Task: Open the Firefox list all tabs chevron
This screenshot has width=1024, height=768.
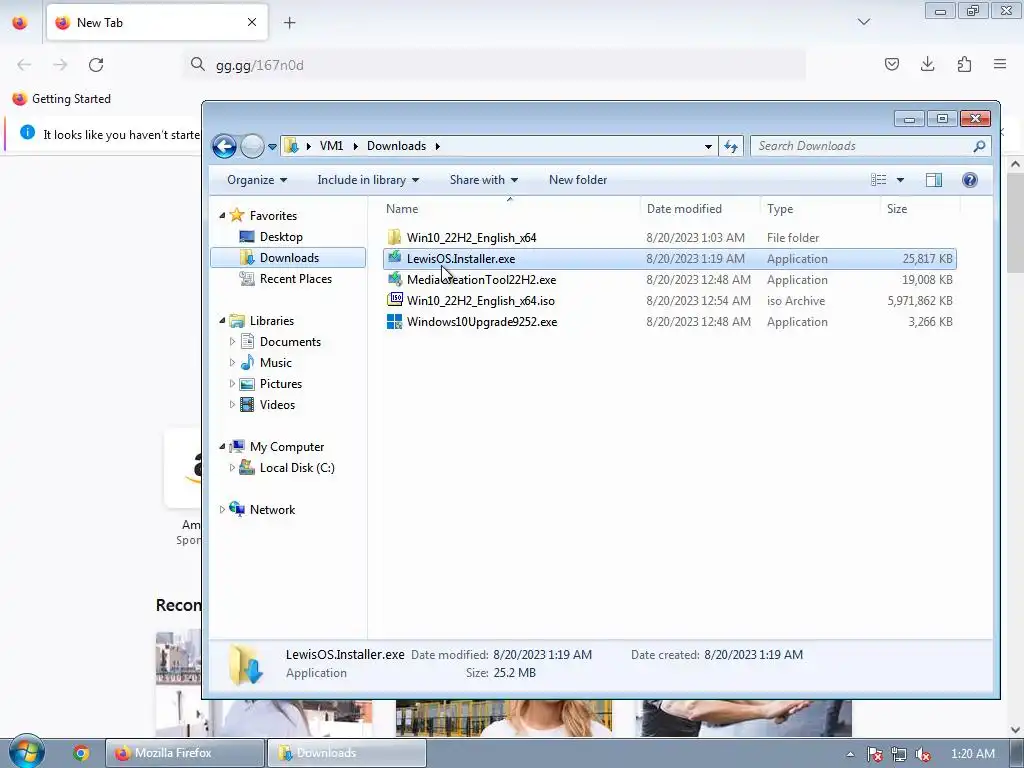Action: tap(863, 22)
